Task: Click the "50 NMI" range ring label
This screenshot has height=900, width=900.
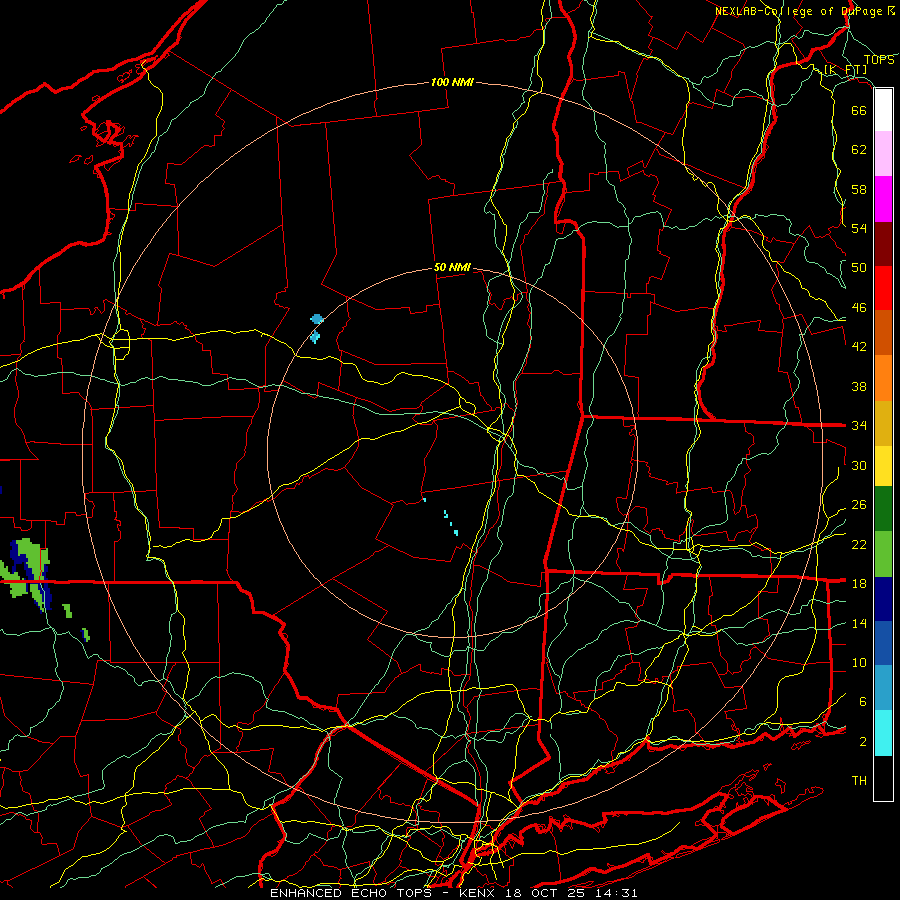Action: (452, 267)
